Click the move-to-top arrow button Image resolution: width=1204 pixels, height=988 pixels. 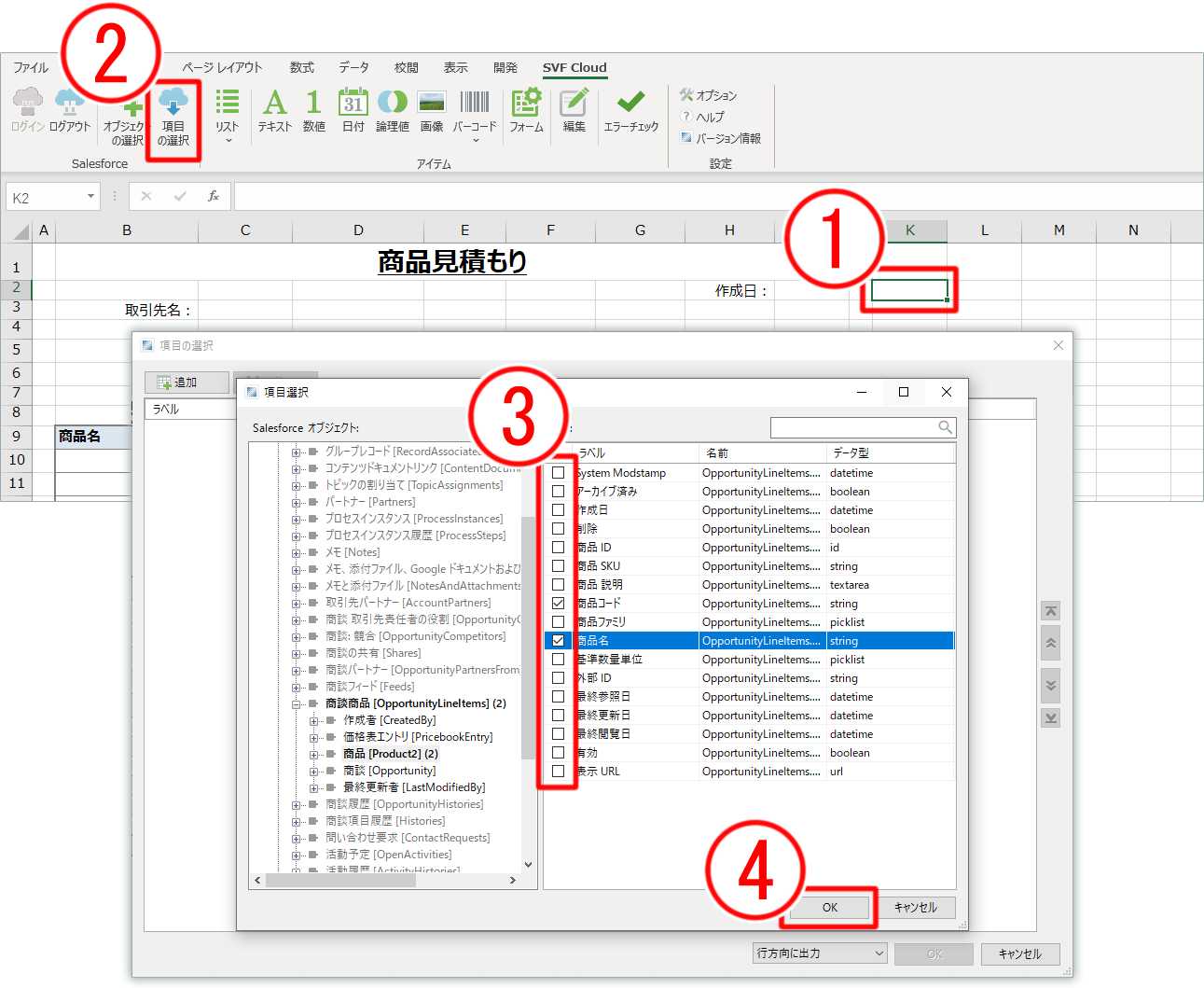(1051, 611)
